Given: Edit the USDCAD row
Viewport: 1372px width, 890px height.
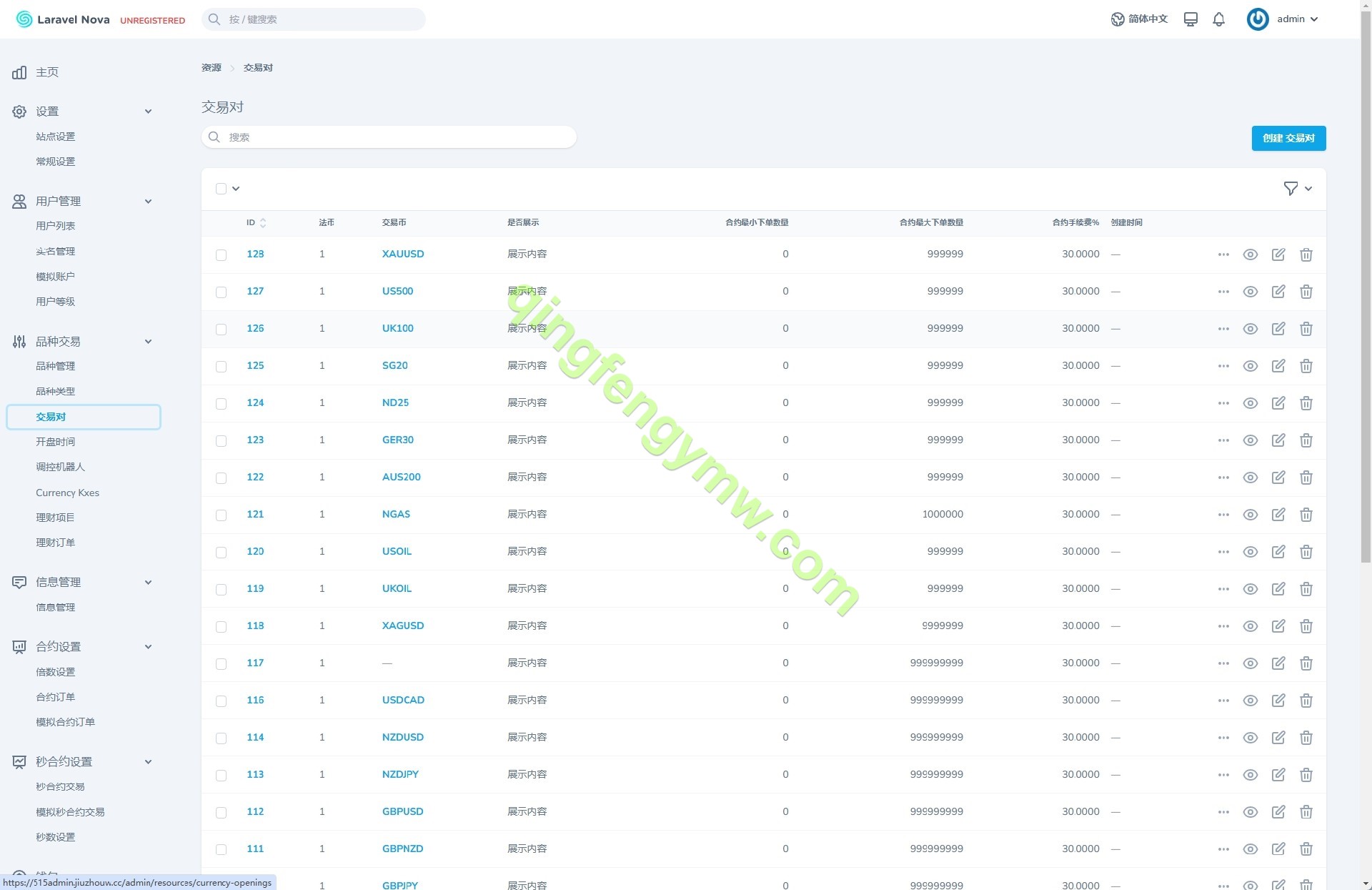Looking at the screenshot, I should coord(1278,701).
